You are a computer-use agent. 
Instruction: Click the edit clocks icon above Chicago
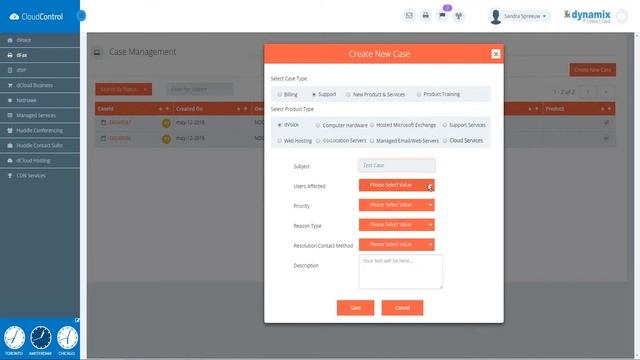tap(77, 320)
